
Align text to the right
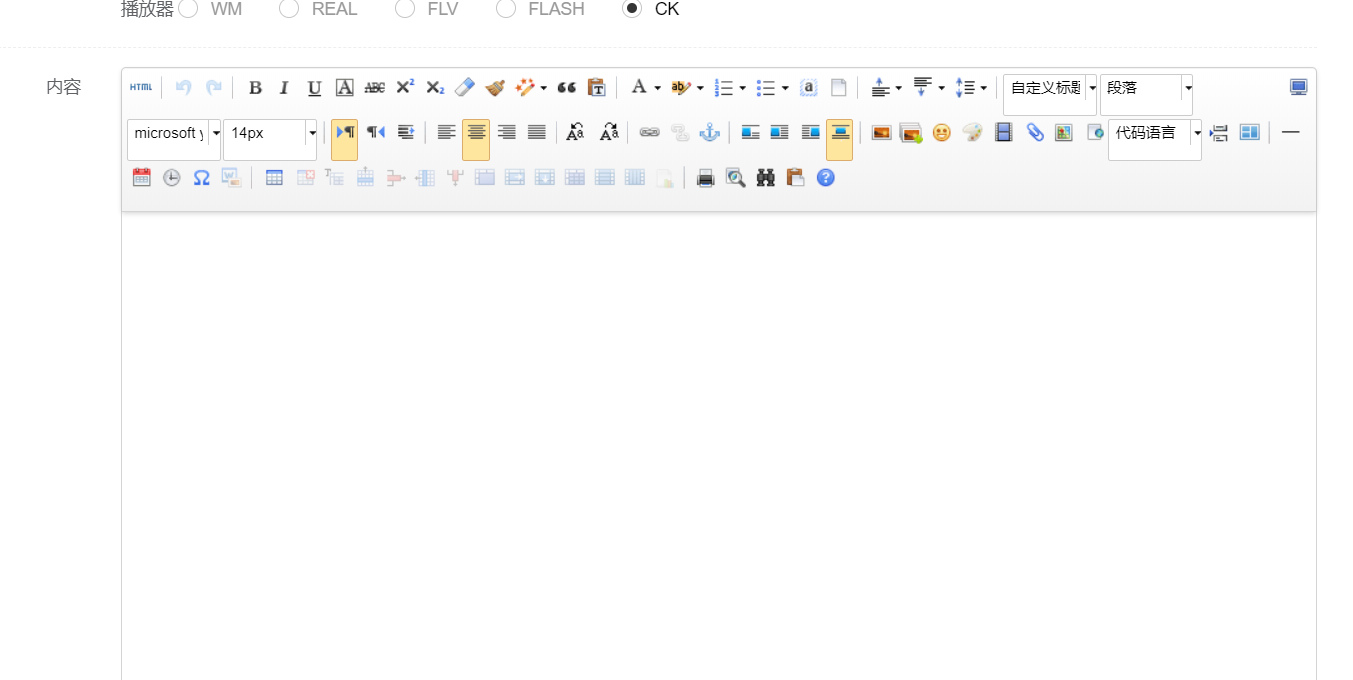[507, 132]
